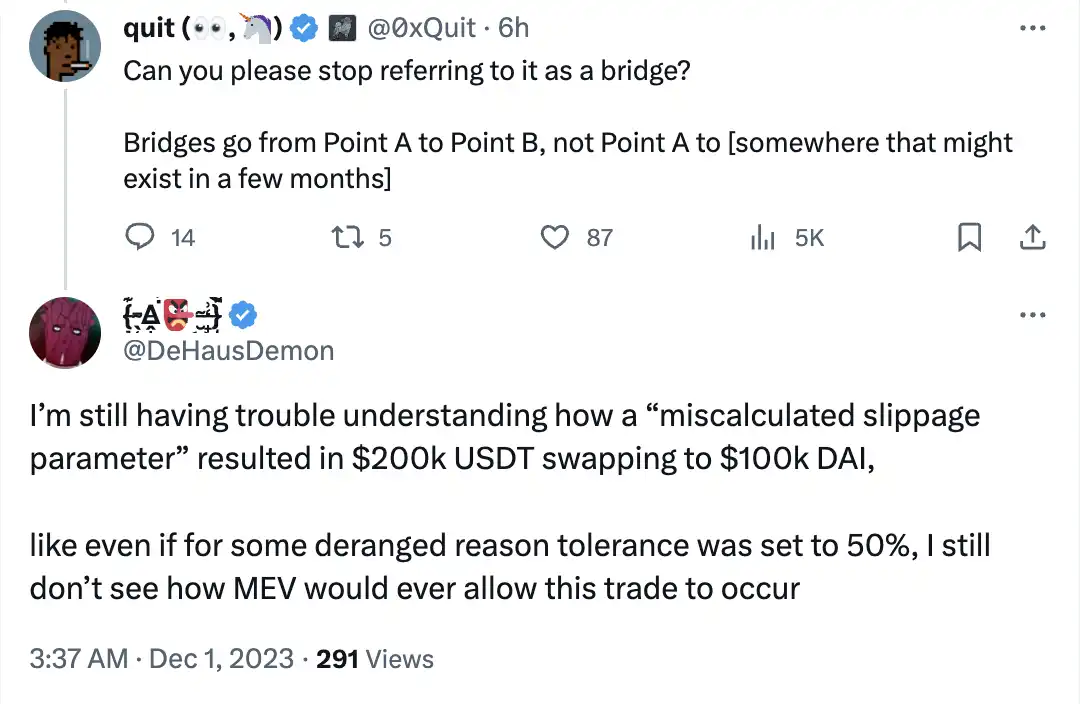Visit the @DeHausDemon profile handle
This screenshot has height=704, width=1080.
tap(228, 350)
